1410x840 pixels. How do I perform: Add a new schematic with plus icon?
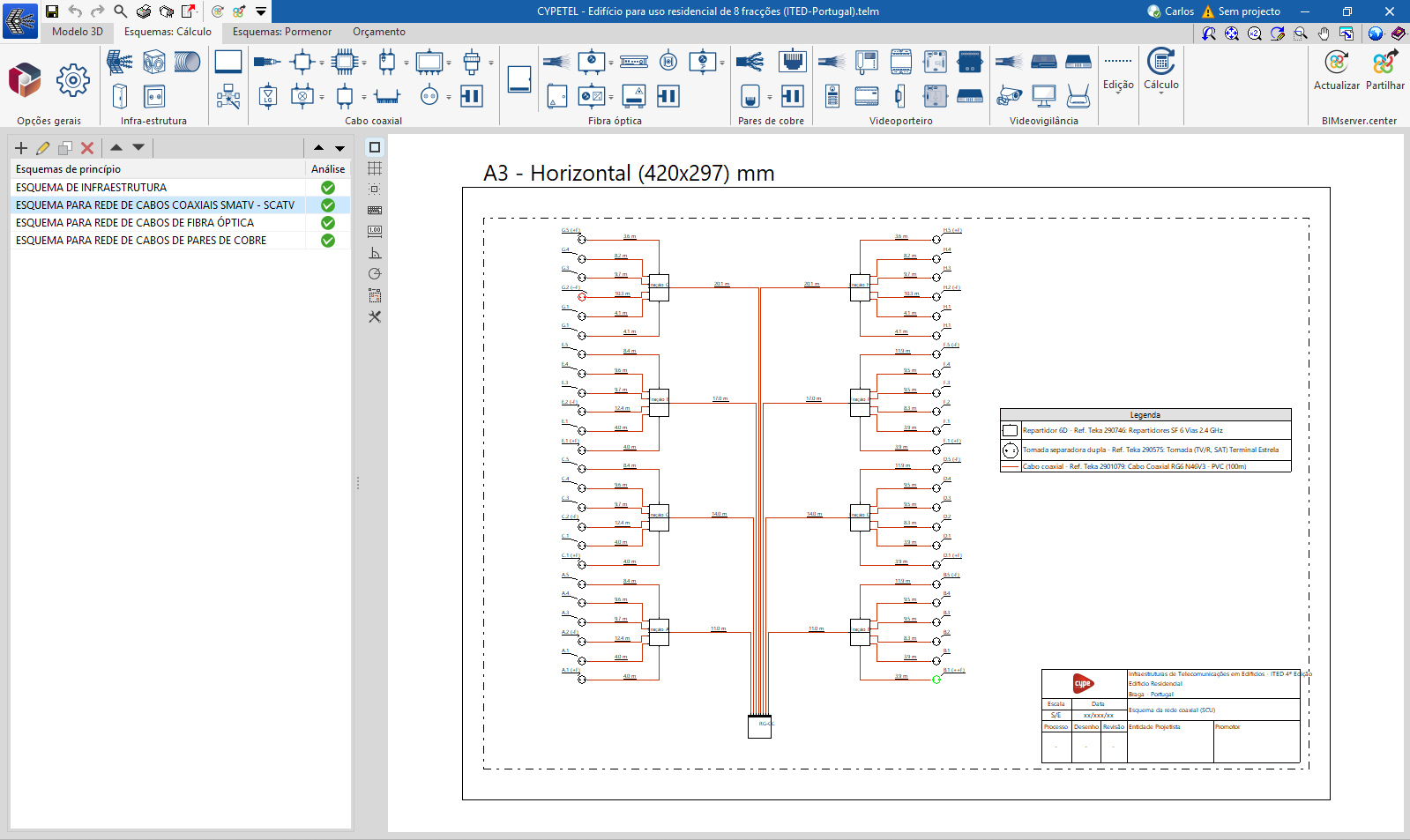coord(21,148)
